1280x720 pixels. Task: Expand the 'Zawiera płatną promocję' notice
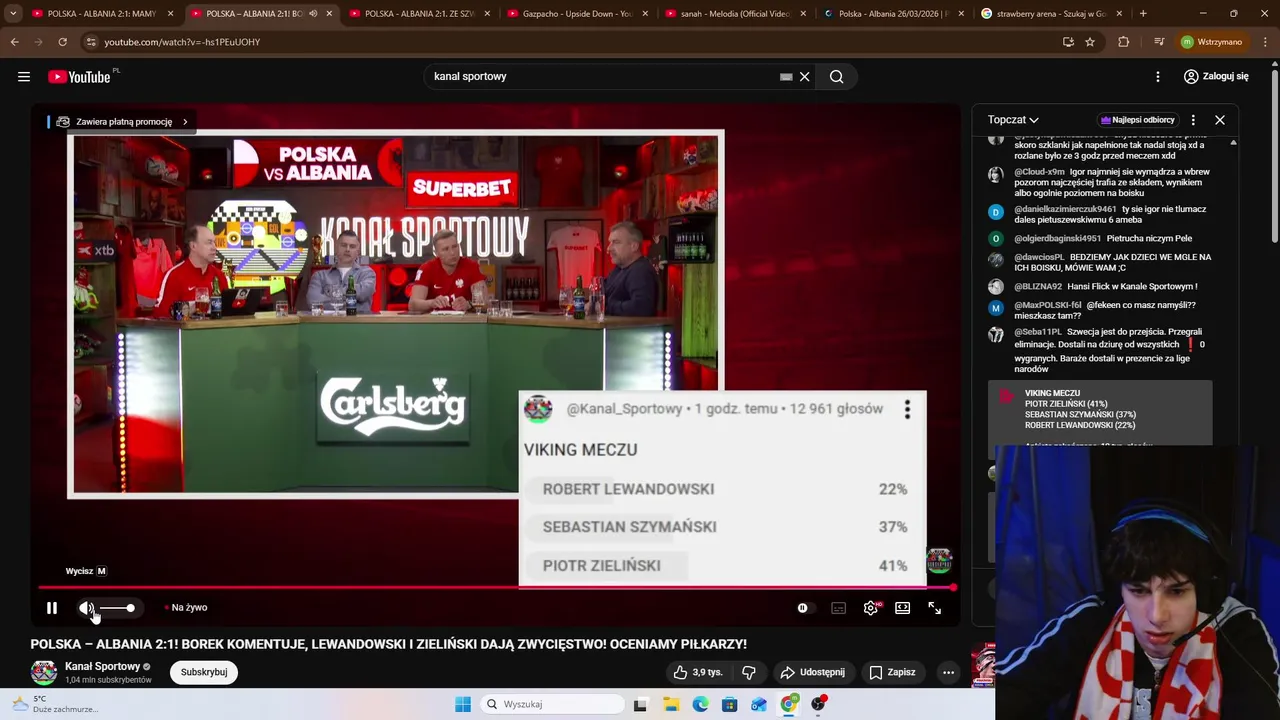123,122
